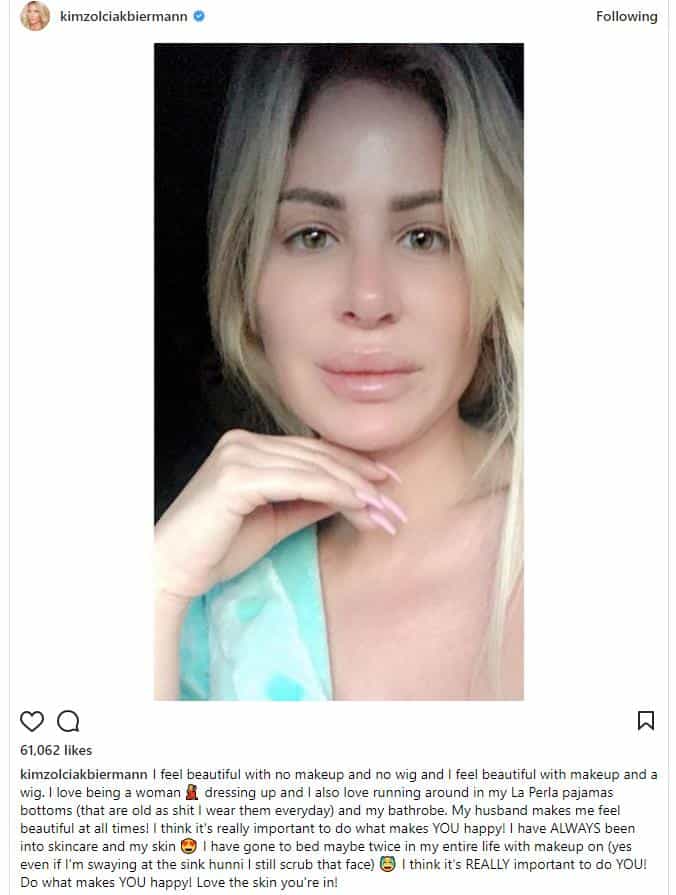Open comments via the speech bubble icon
Viewport: 676px width, 895px height.
pyautogui.click(x=68, y=721)
